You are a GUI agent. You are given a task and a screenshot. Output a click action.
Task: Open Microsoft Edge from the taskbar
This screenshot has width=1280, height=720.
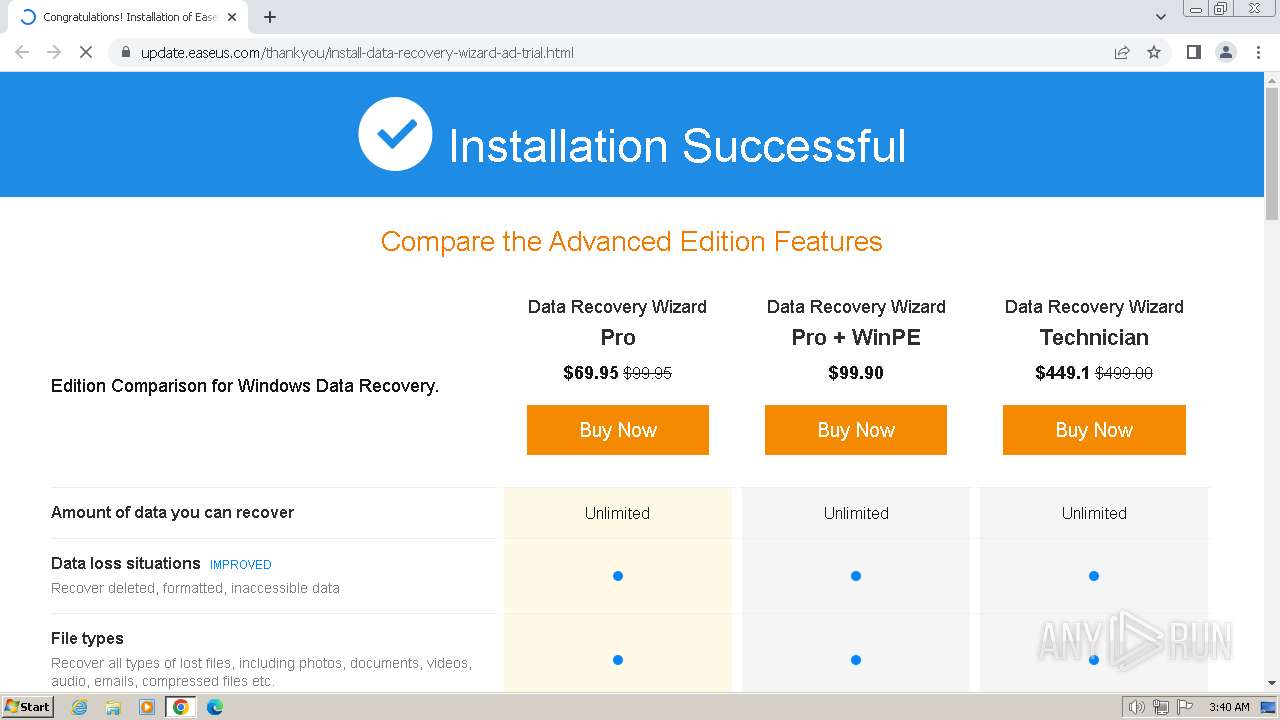[214, 707]
